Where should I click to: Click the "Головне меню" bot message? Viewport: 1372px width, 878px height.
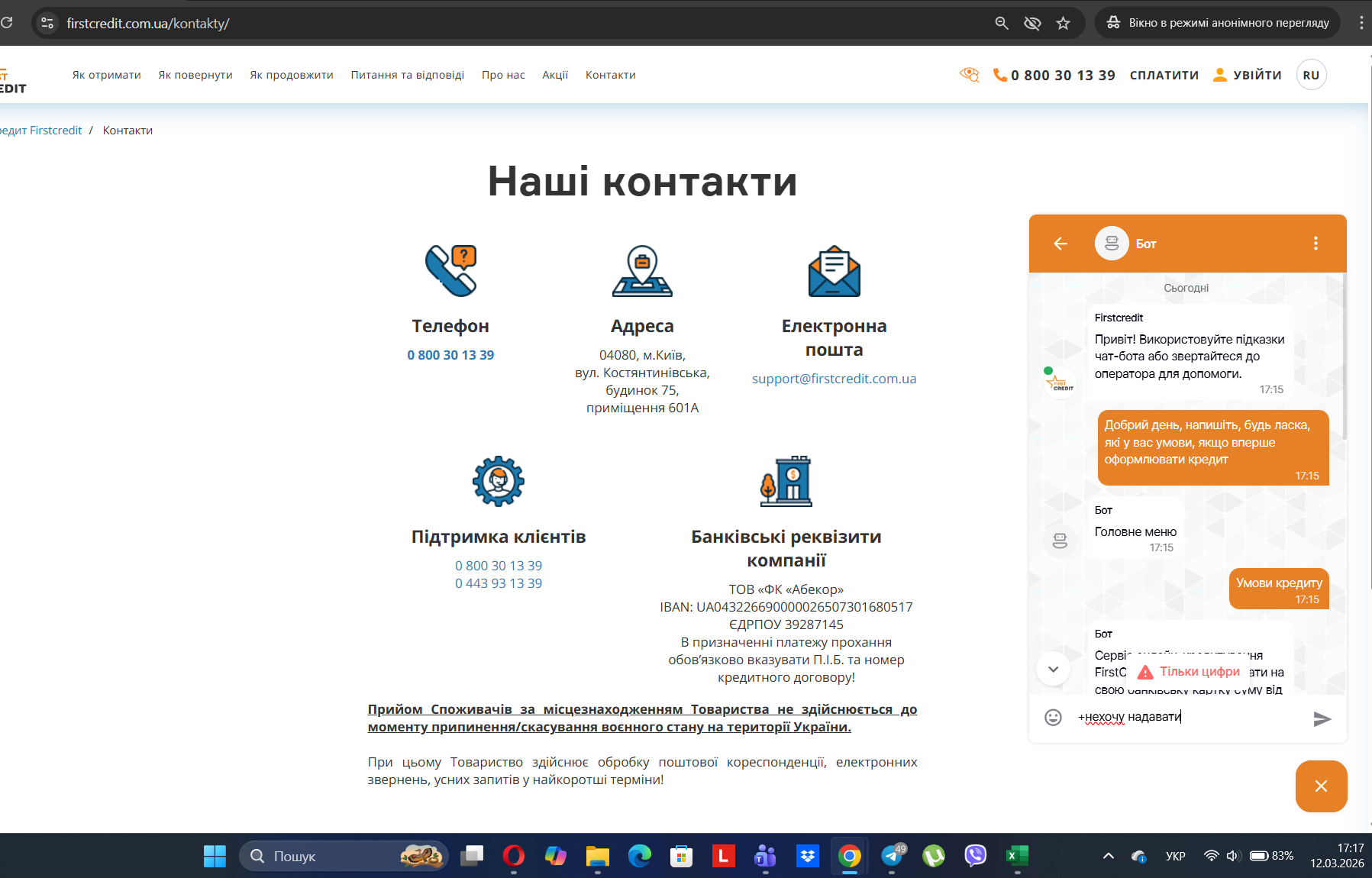pyautogui.click(x=1135, y=528)
